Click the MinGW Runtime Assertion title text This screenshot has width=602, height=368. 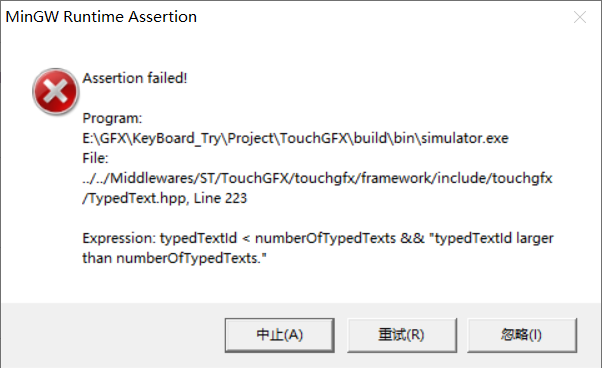point(101,17)
